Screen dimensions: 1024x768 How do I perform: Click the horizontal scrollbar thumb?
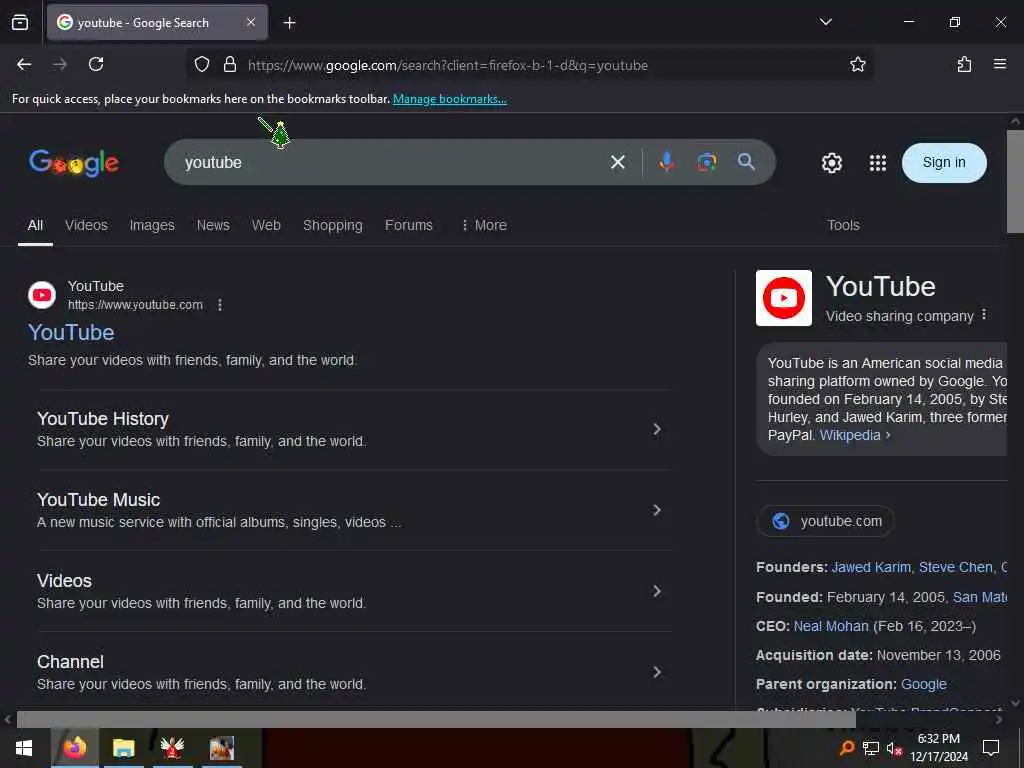point(436,720)
